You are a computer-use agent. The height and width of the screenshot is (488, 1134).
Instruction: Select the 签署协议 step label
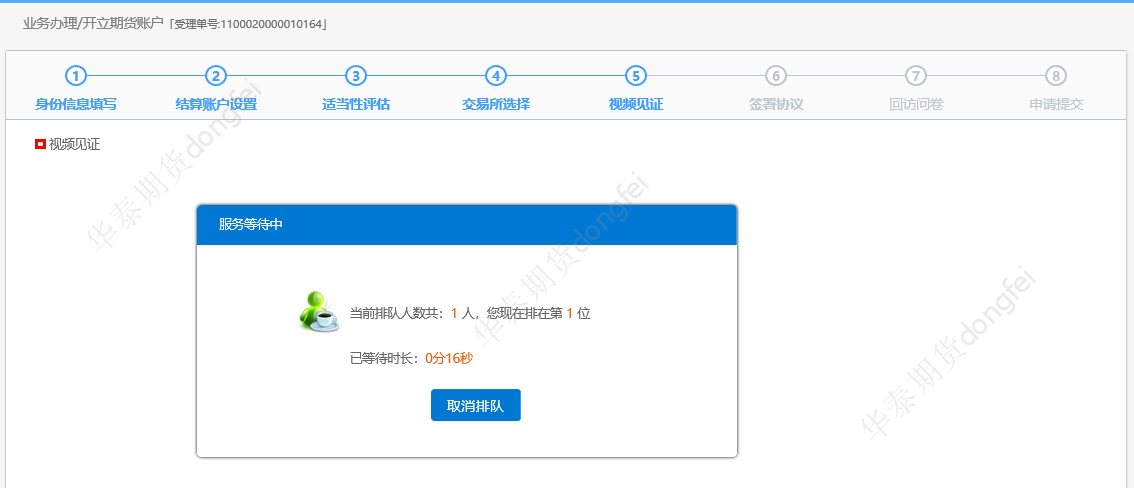click(776, 104)
